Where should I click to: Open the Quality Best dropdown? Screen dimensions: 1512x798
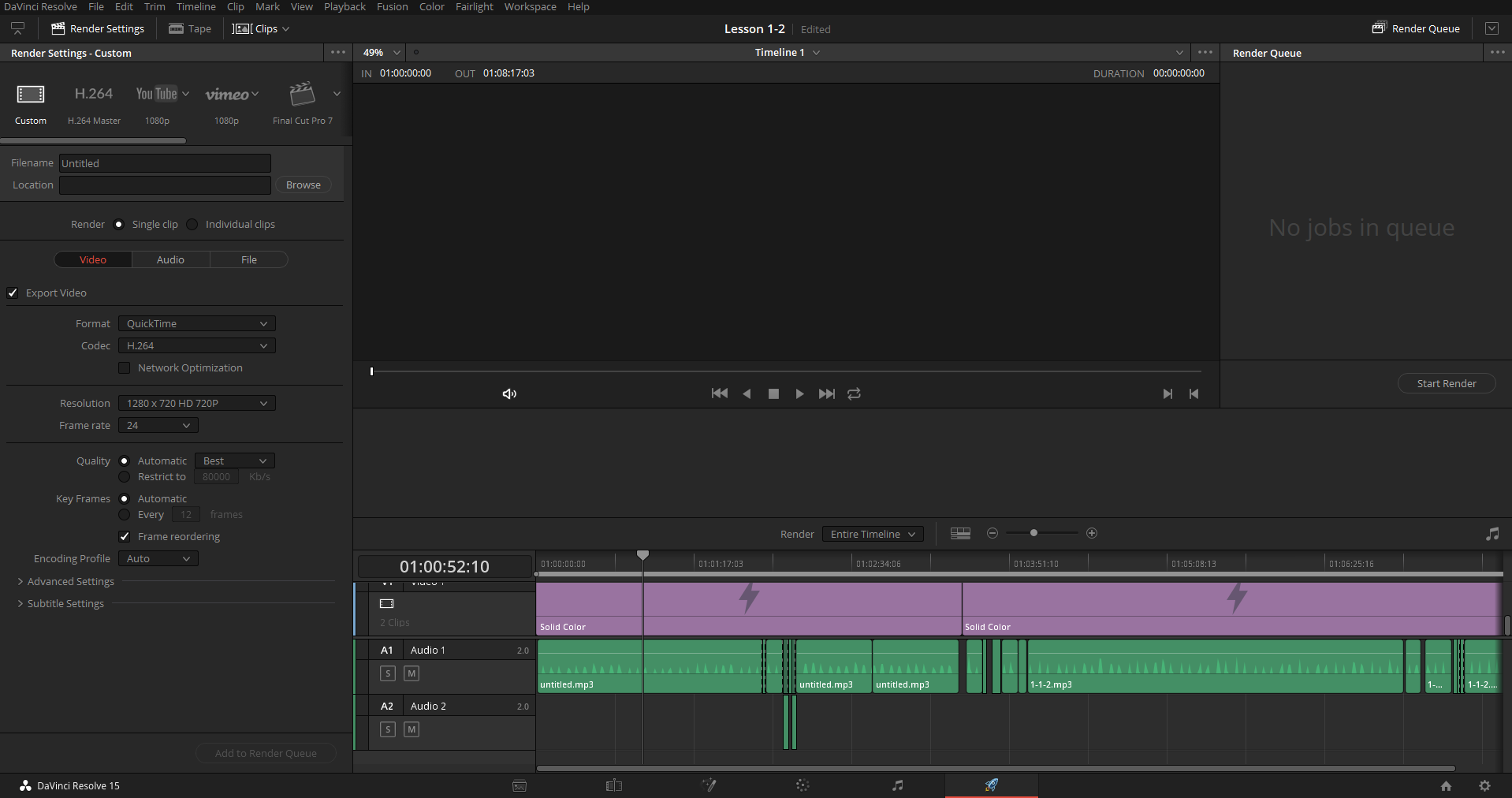(x=235, y=461)
